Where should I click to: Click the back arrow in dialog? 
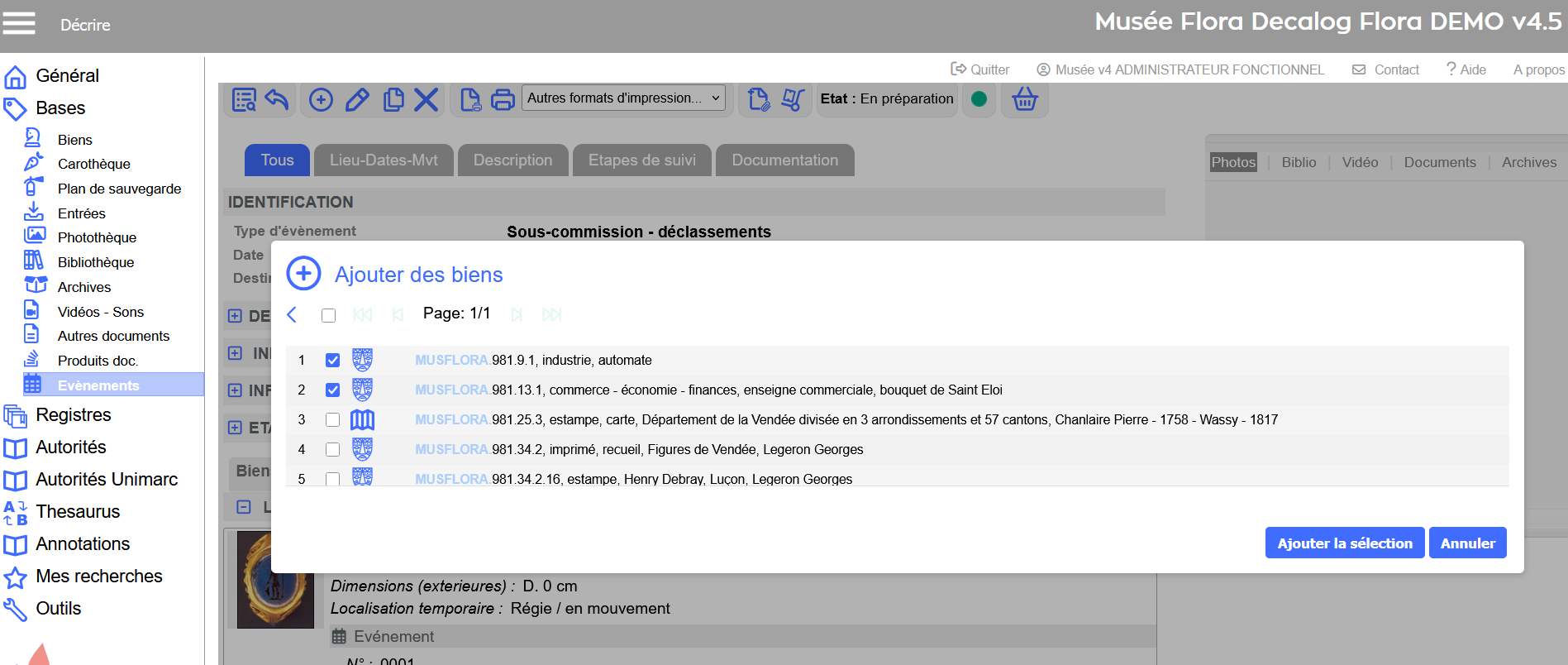[x=292, y=315]
